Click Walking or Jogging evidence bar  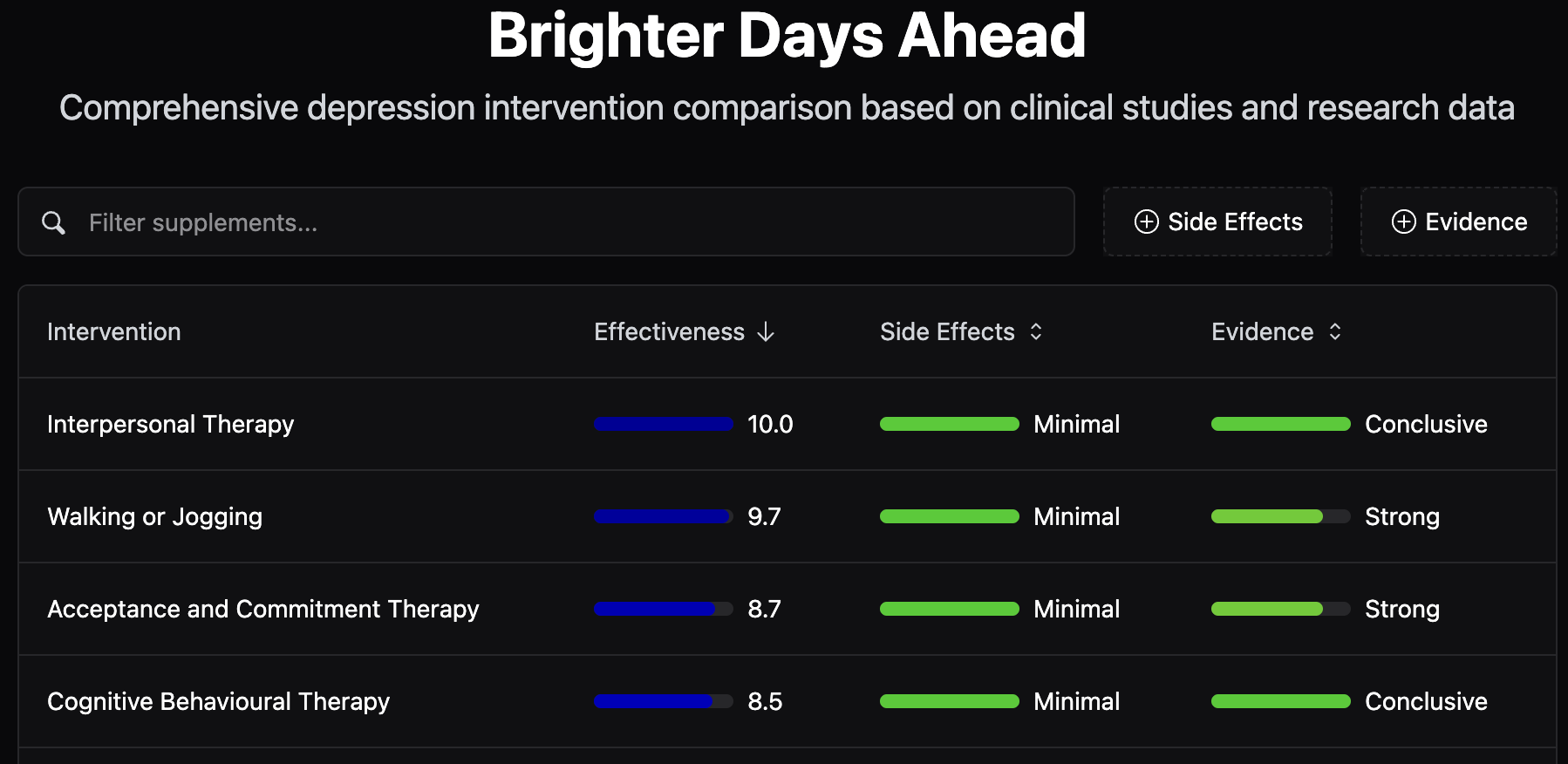pyautogui.click(x=1281, y=516)
